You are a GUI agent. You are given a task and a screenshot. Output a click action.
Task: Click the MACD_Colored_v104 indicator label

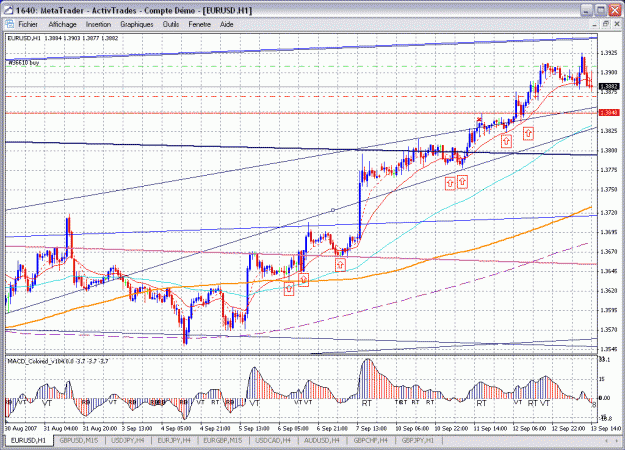click(58, 361)
